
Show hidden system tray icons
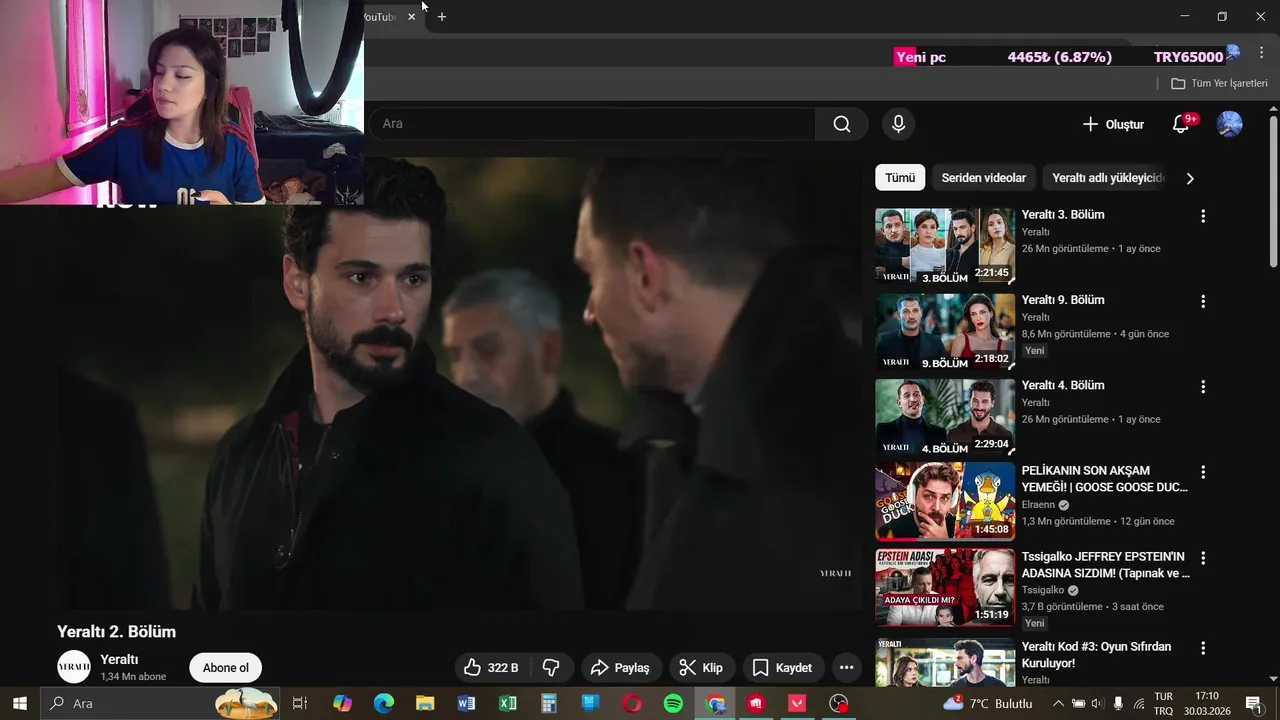[x=1058, y=703]
